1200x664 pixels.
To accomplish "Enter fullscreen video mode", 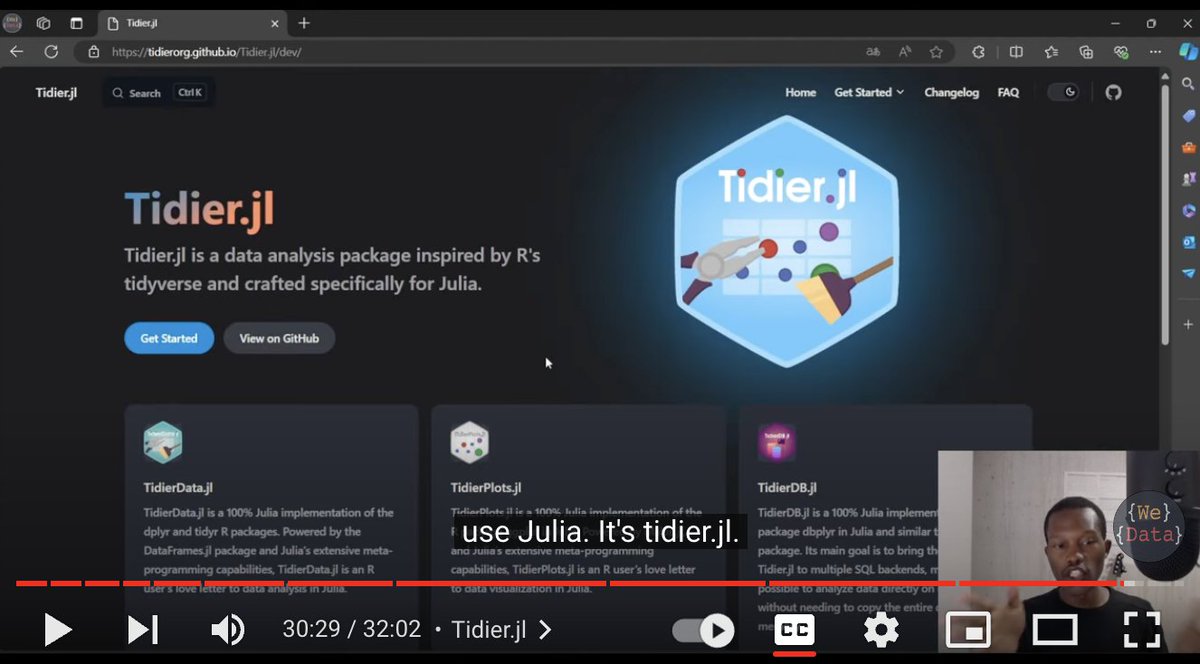I will pos(1142,630).
